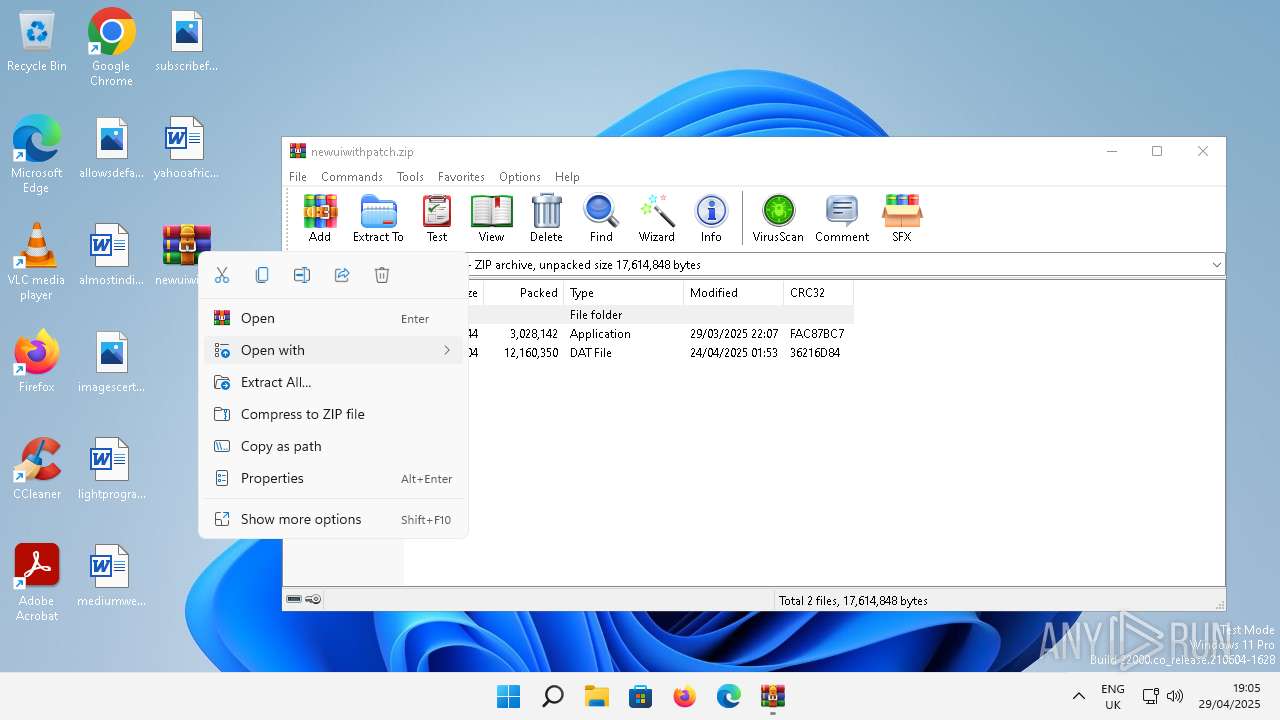Click the SFX toolbar icon
1280x720 pixels.
coord(902,218)
